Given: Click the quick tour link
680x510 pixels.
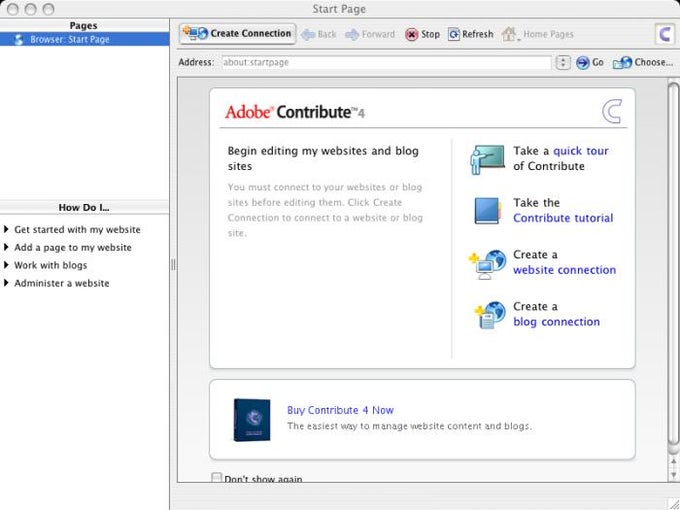Looking at the screenshot, I should [x=581, y=151].
